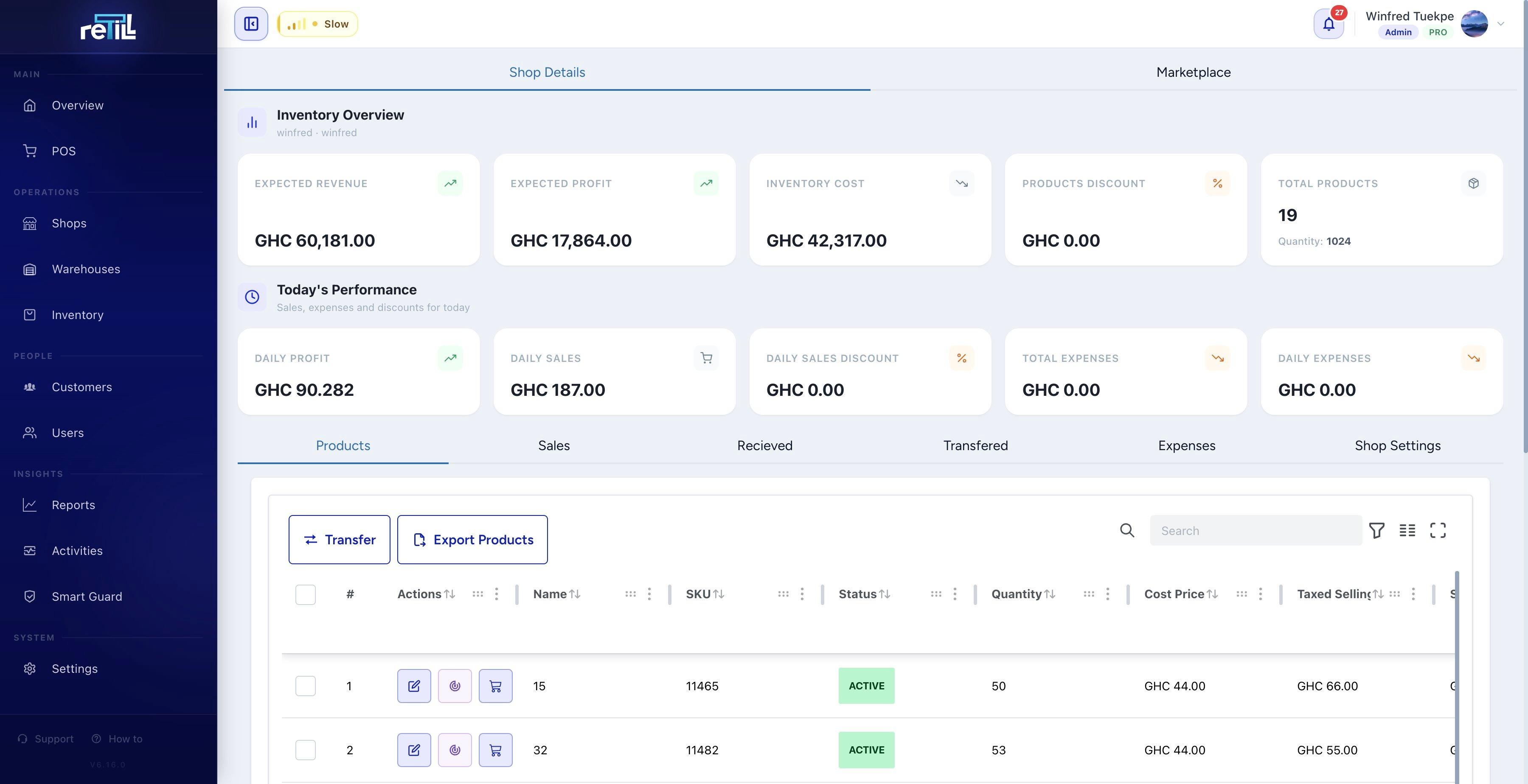
Task: Click the Inventory Overview chart icon
Action: tap(252, 122)
